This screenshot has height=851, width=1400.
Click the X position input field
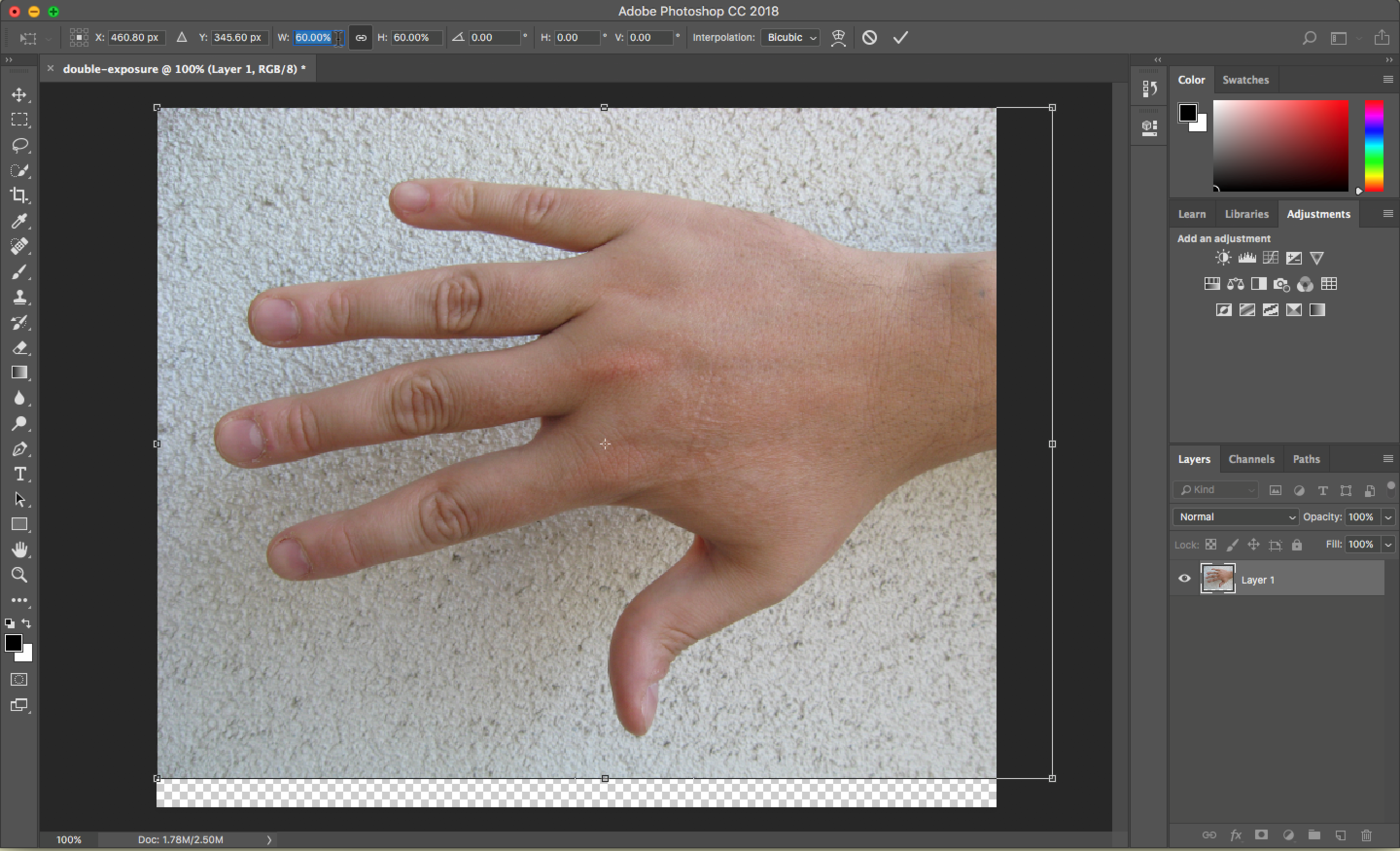[137, 37]
